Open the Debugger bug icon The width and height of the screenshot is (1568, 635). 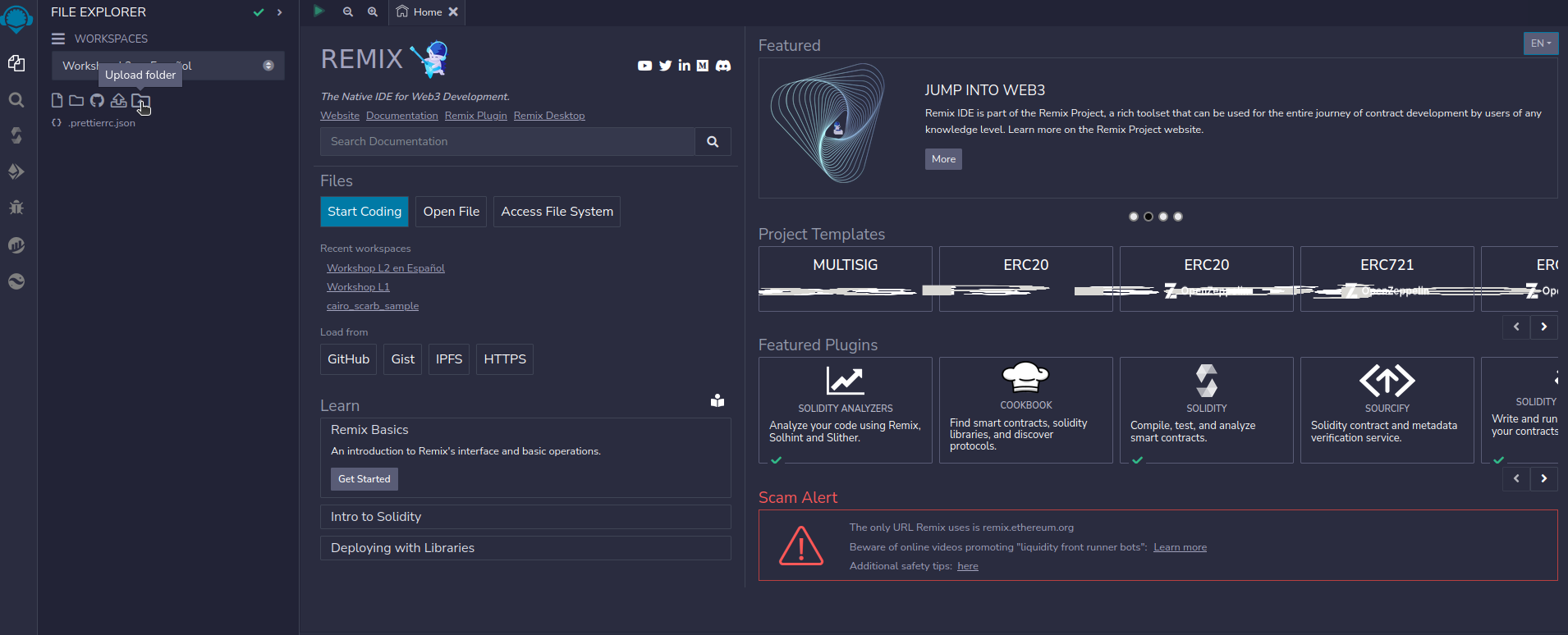[16, 208]
